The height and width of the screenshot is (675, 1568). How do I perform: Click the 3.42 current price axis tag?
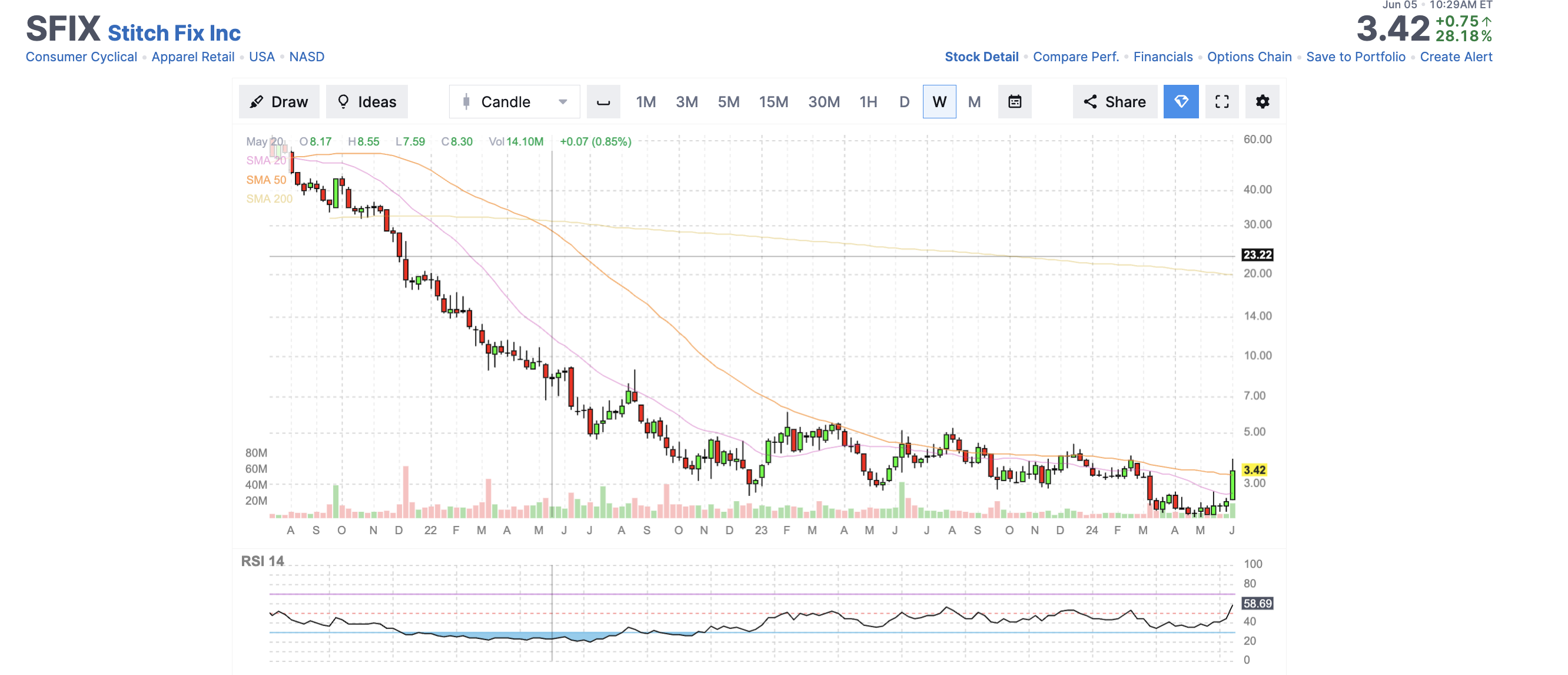click(x=1254, y=469)
